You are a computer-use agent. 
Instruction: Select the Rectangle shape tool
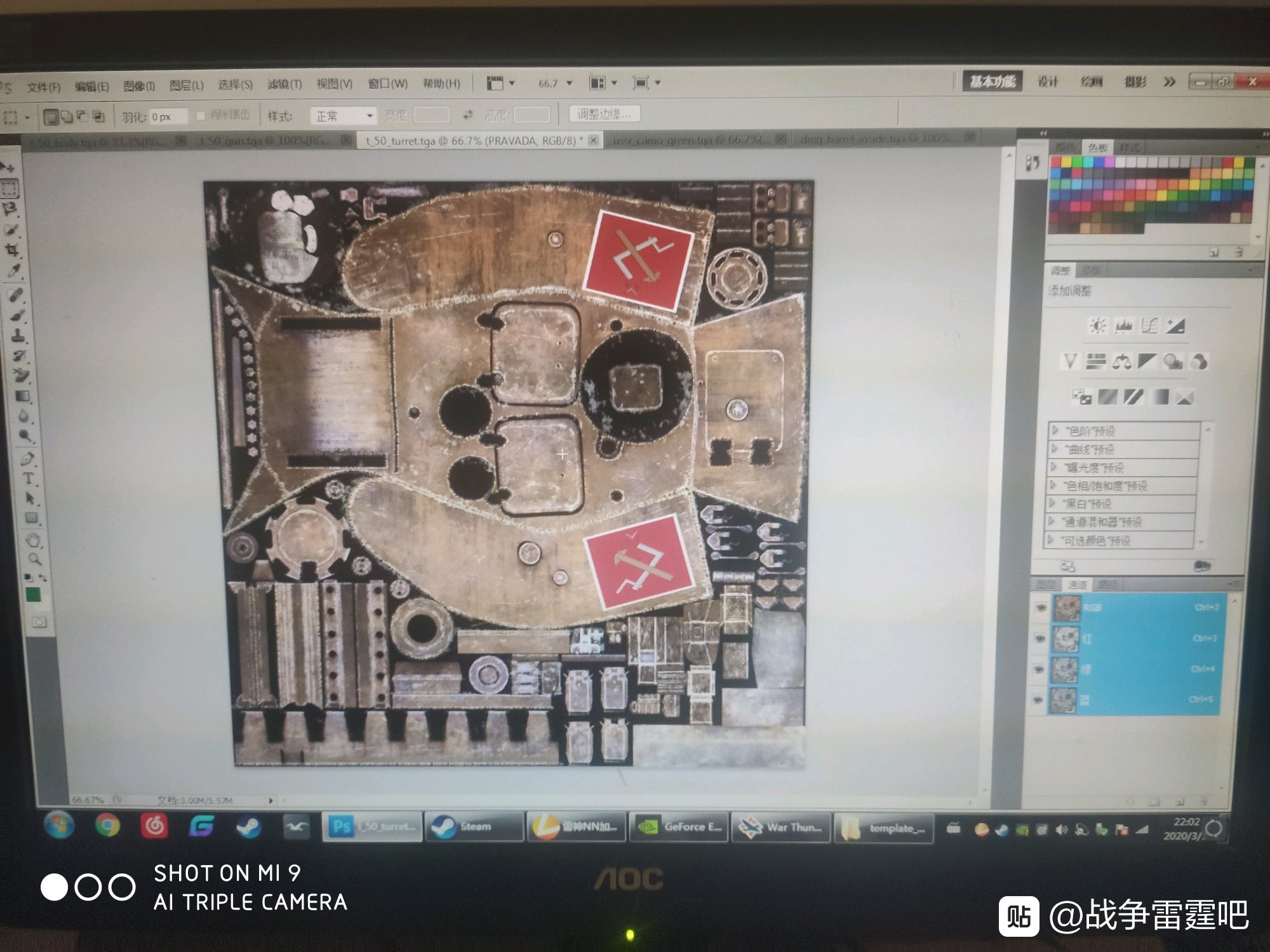pos(32,519)
